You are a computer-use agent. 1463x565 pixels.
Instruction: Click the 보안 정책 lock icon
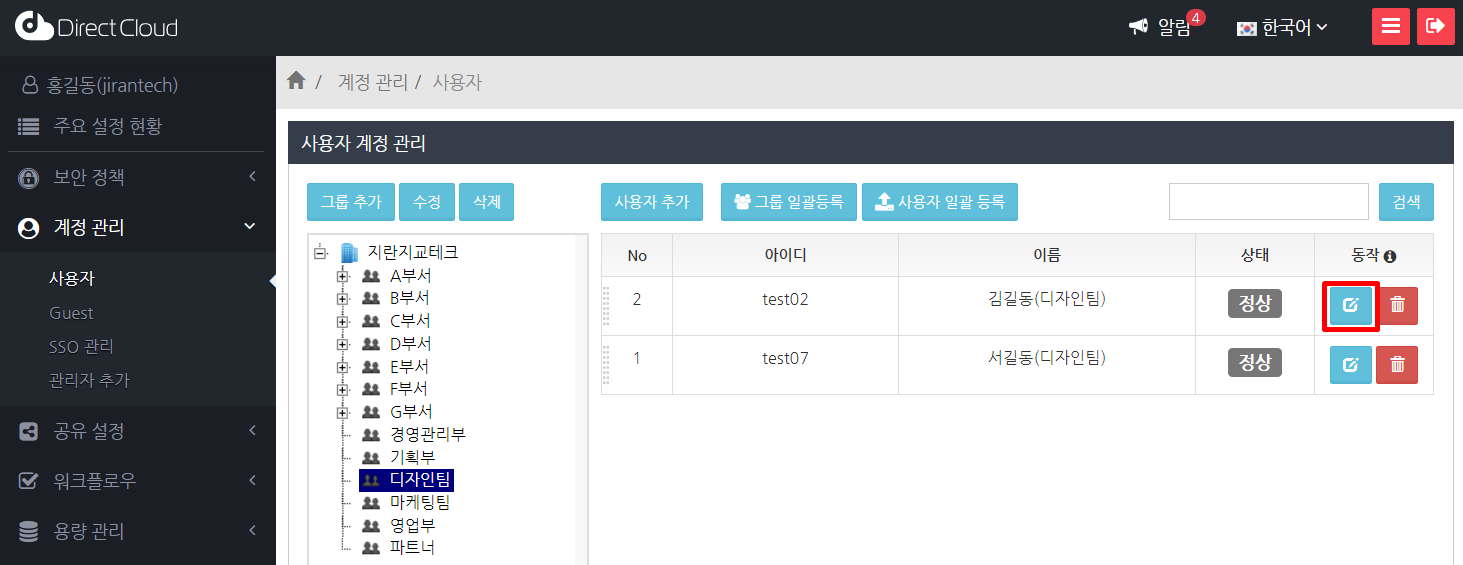pyautogui.click(x=29, y=178)
